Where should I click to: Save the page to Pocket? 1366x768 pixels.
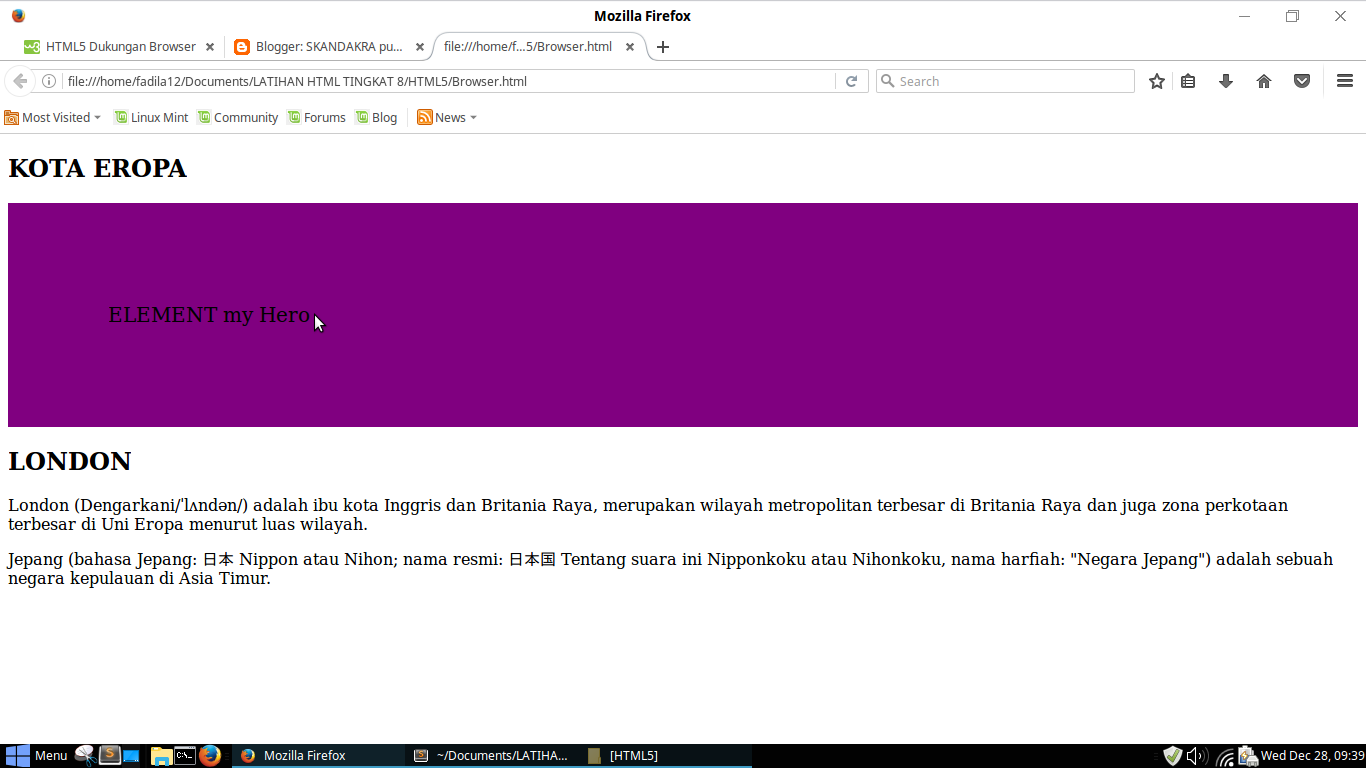1301,81
